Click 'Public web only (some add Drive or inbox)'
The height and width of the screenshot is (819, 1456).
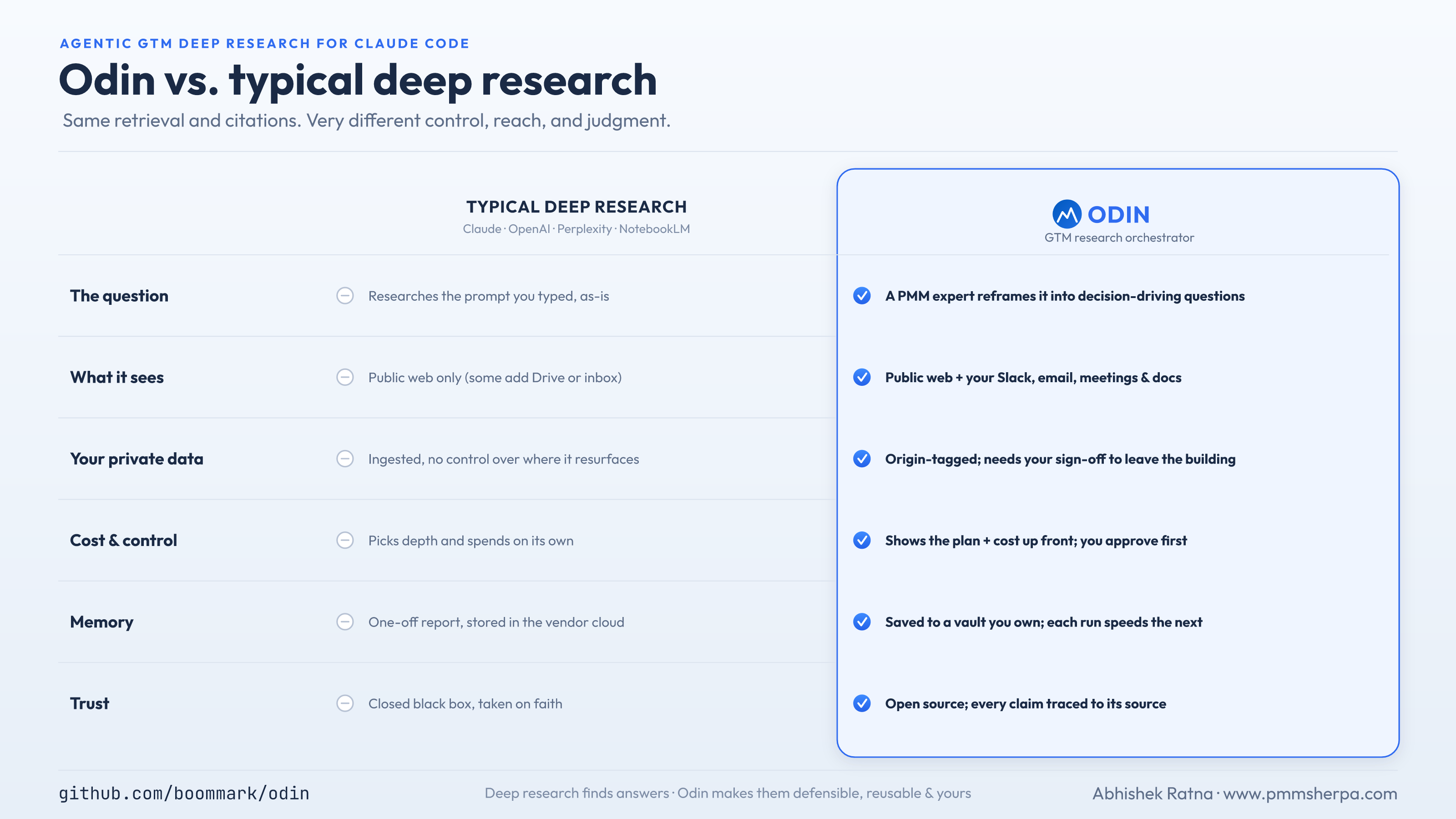[x=495, y=378]
